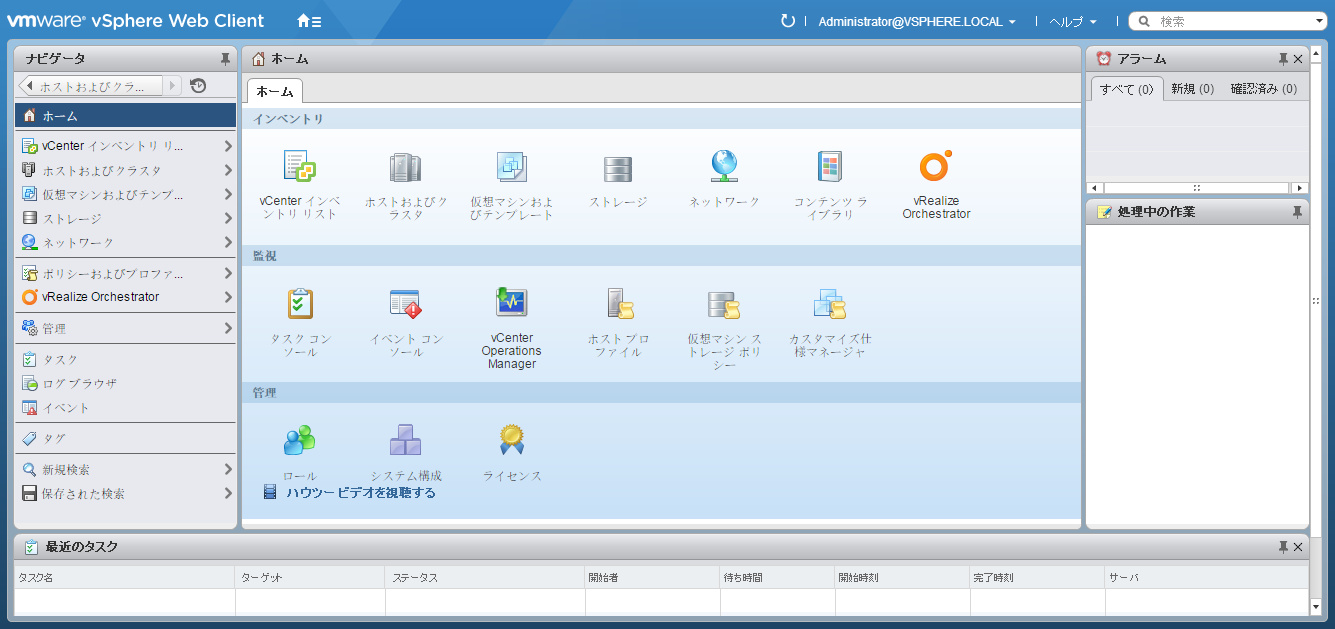This screenshot has height=629, width=1335.
Task: Sort by 開始時刻 column header
Action: coord(903,578)
